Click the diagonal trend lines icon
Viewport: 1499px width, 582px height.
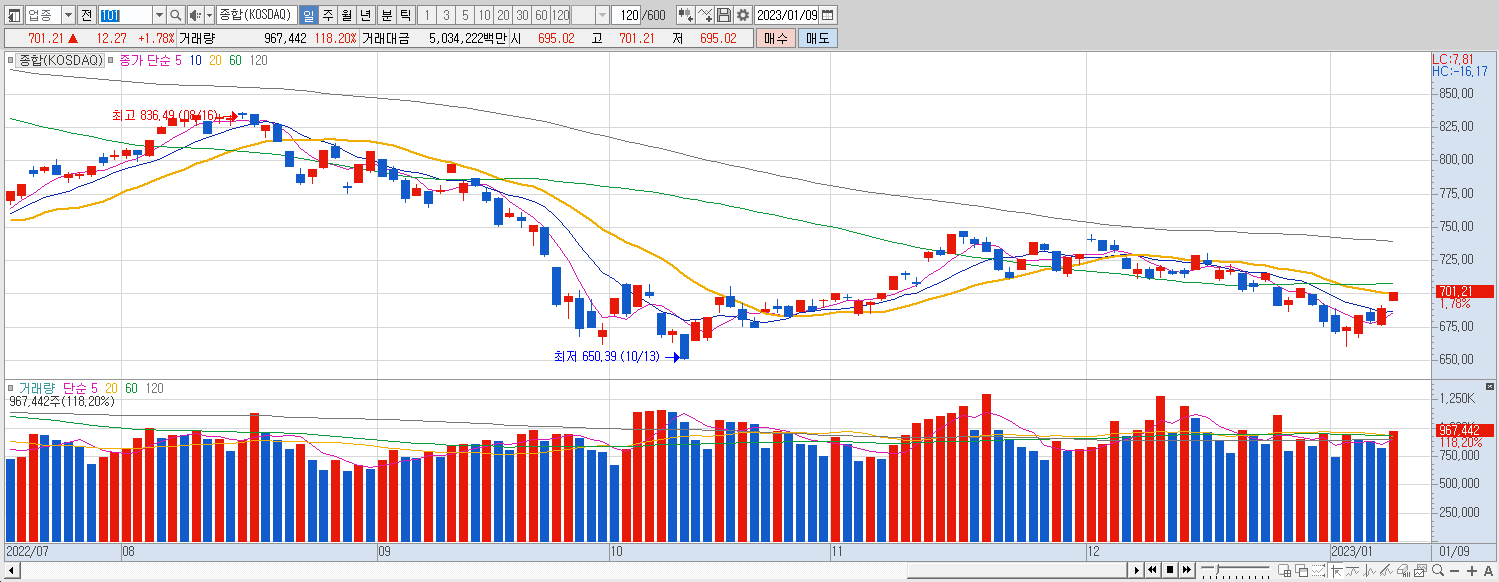pyautogui.click(x=1387, y=571)
